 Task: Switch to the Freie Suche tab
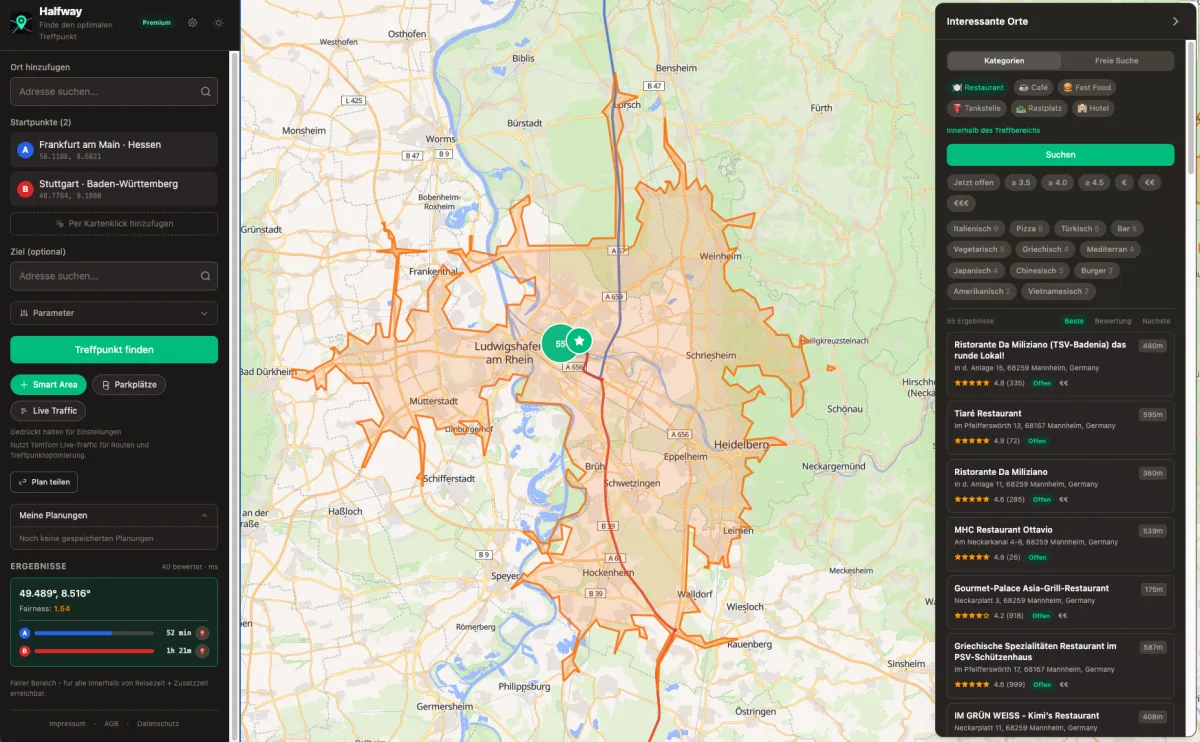click(x=1117, y=60)
